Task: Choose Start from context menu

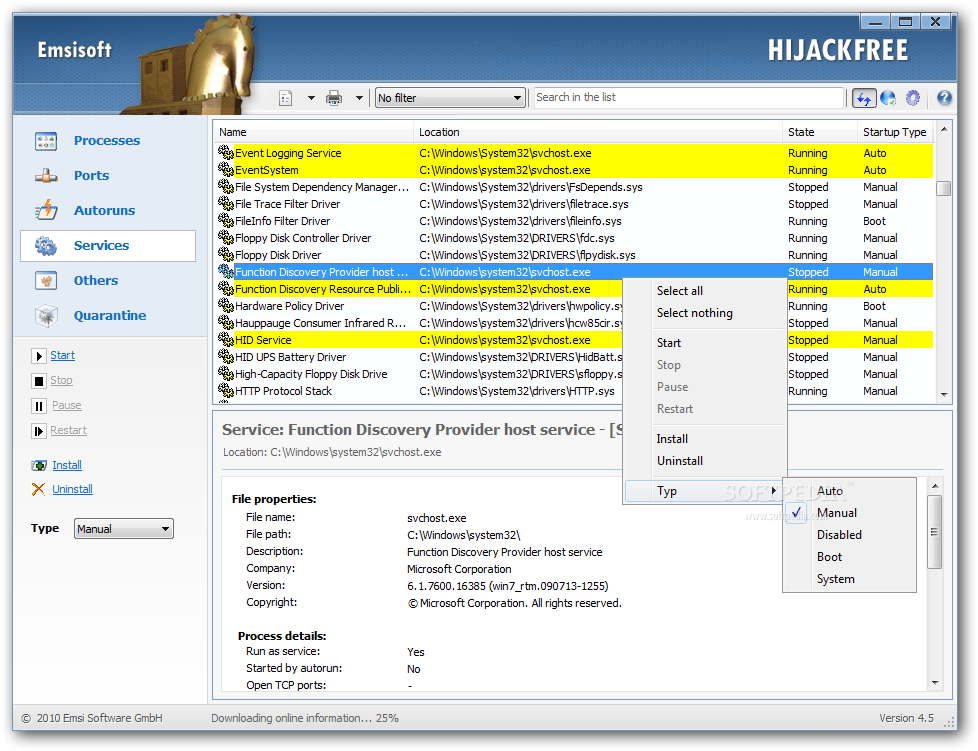Action: tap(705, 342)
